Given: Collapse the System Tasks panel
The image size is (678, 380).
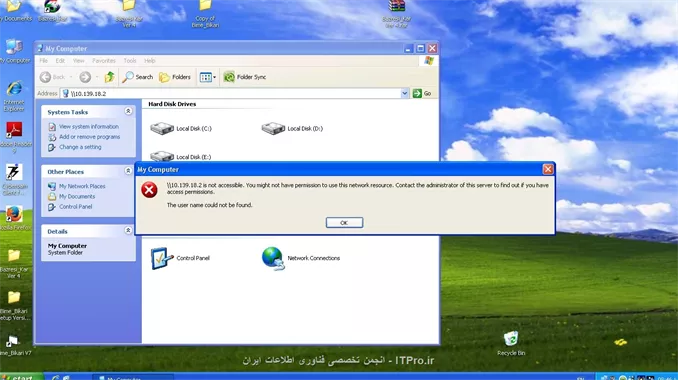Looking at the screenshot, I should 128,111.
